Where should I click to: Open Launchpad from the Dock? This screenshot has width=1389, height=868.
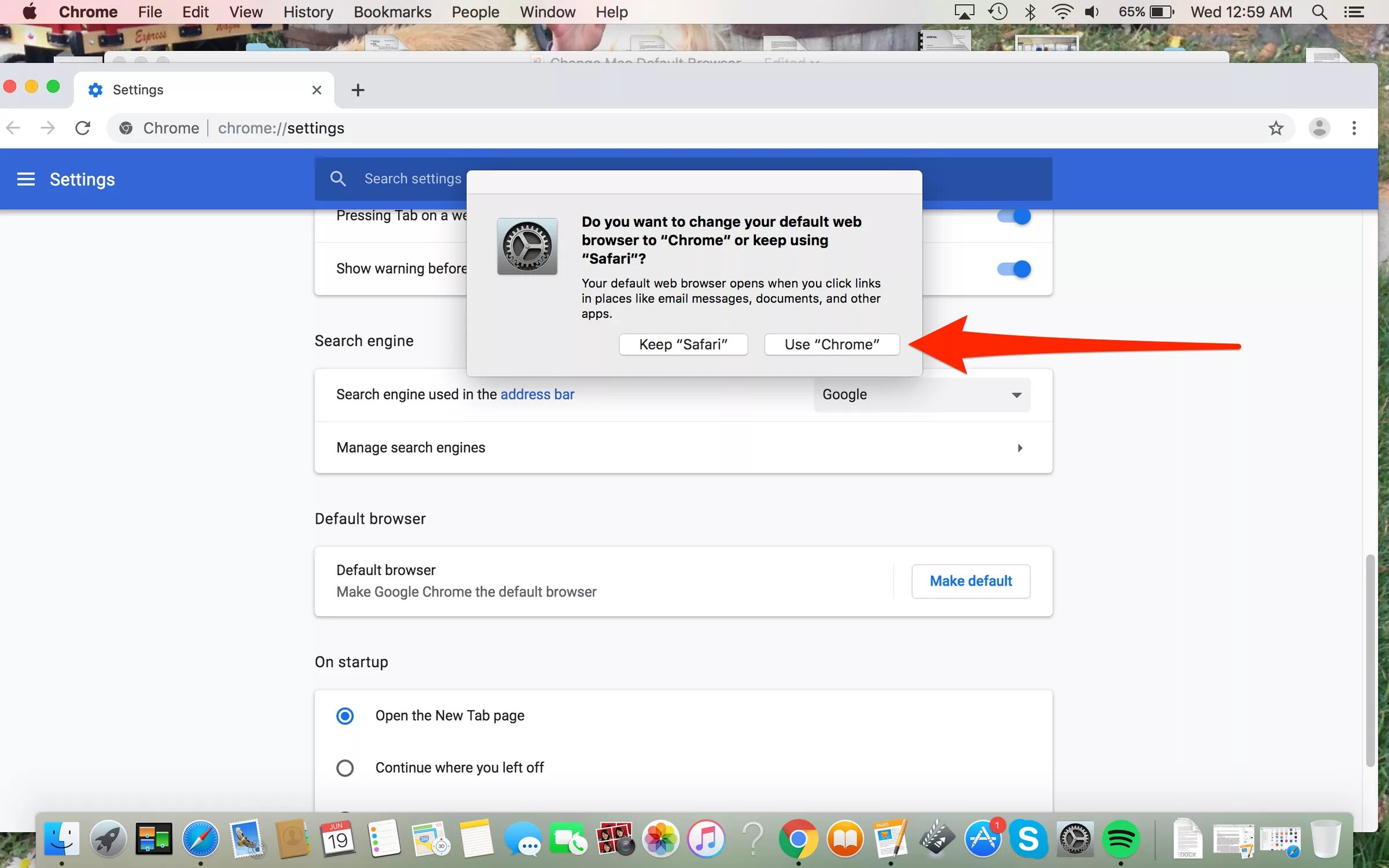pyautogui.click(x=108, y=839)
